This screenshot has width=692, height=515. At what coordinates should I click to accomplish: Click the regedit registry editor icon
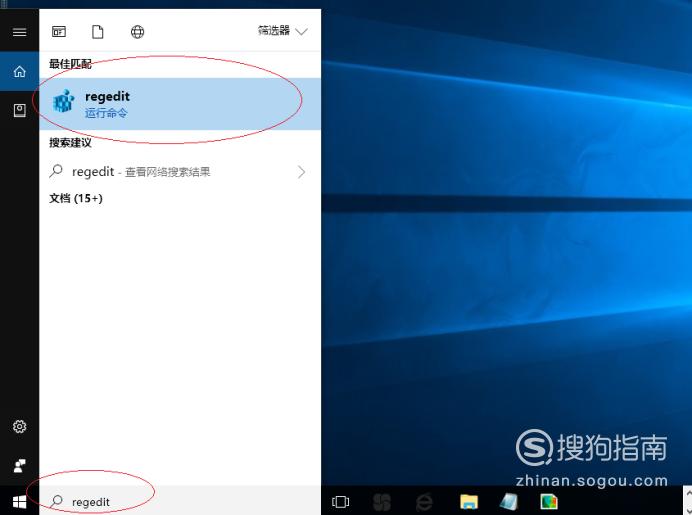[64, 101]
